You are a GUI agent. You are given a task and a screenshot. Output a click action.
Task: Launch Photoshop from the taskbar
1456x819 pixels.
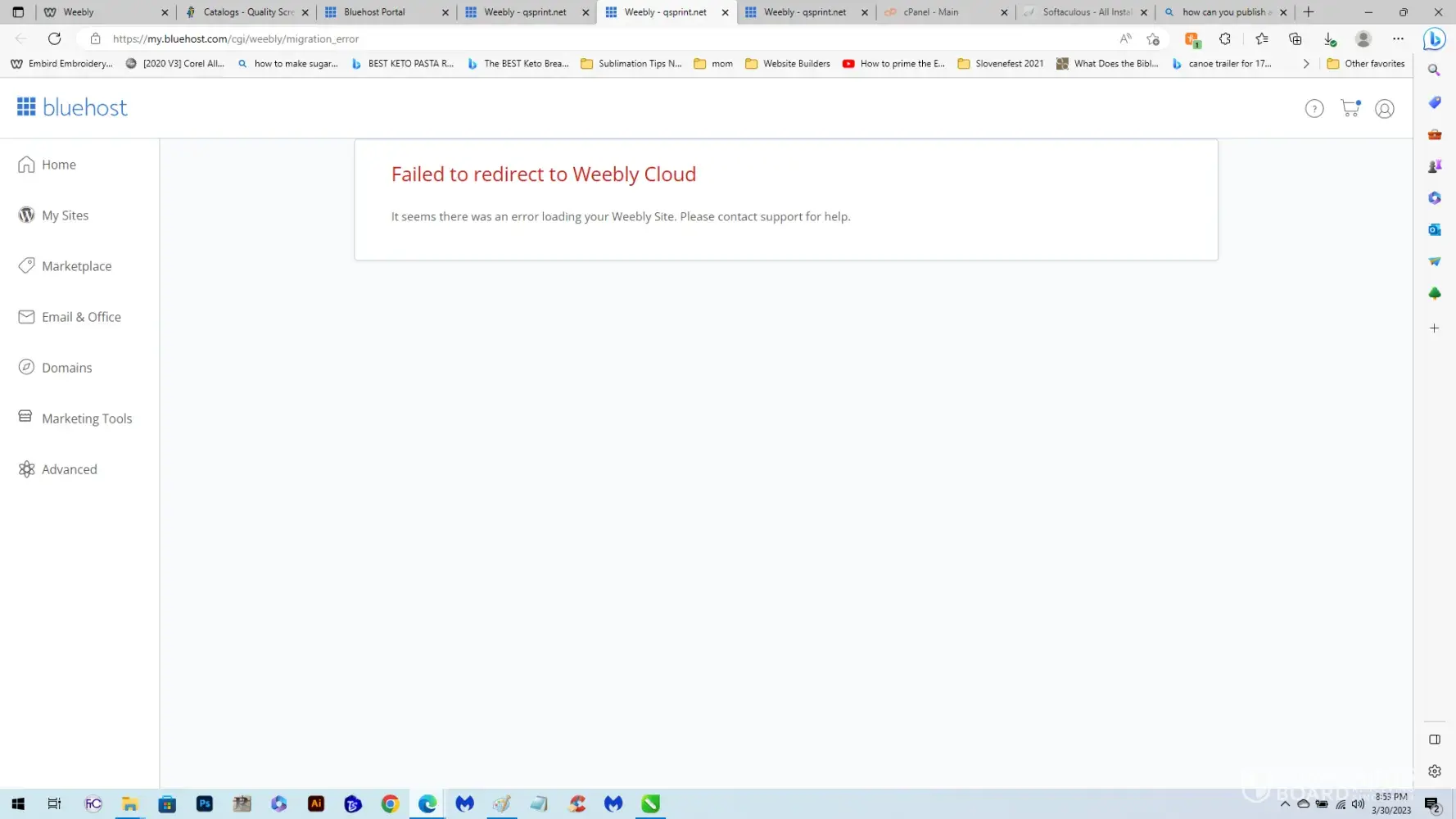205,803
